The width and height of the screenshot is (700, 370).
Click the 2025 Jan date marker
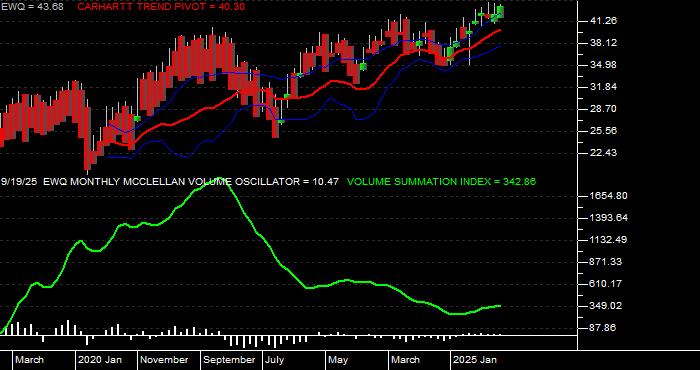tap(475, 360)
